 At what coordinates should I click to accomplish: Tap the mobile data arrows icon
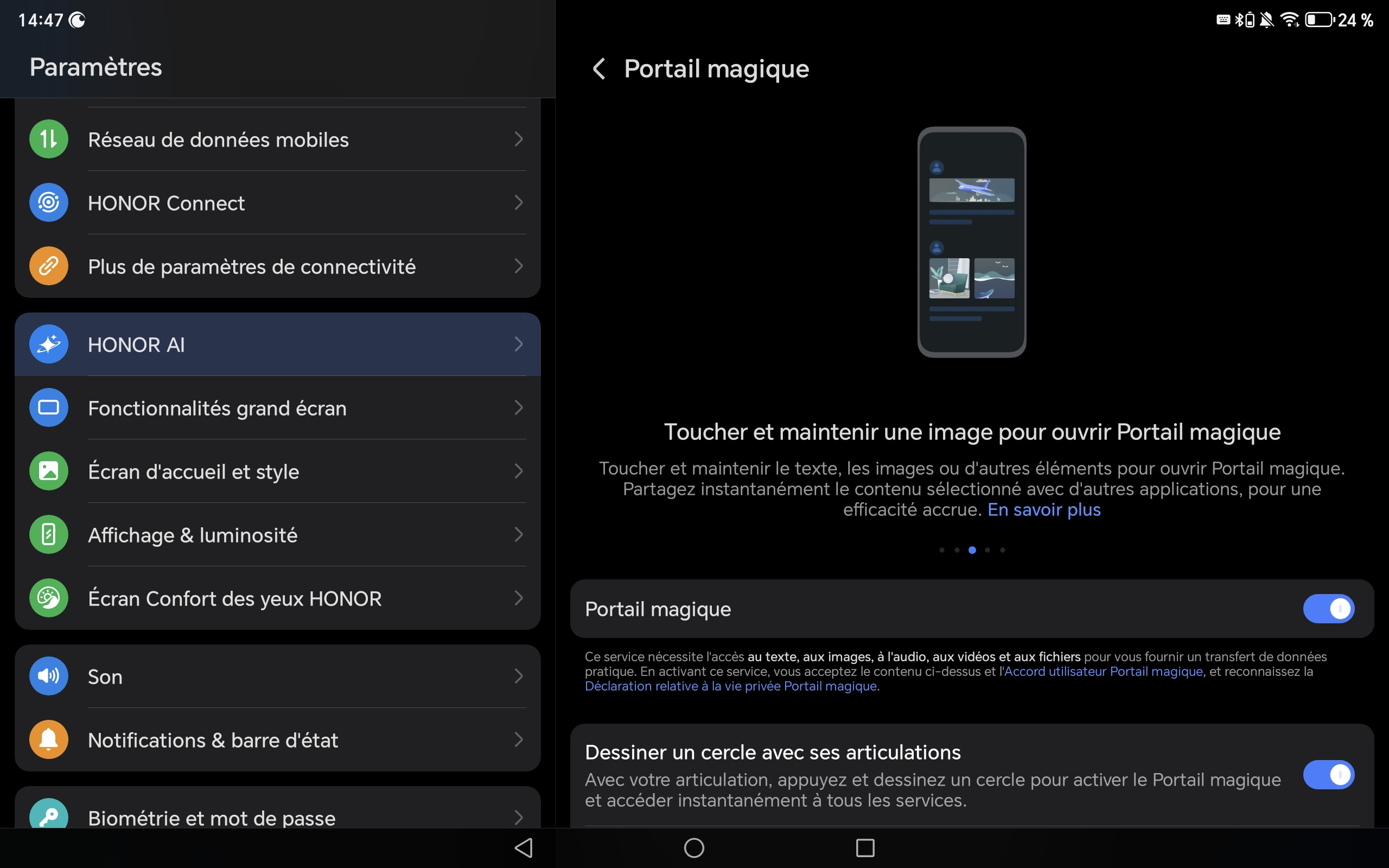[x=49, y=139]
